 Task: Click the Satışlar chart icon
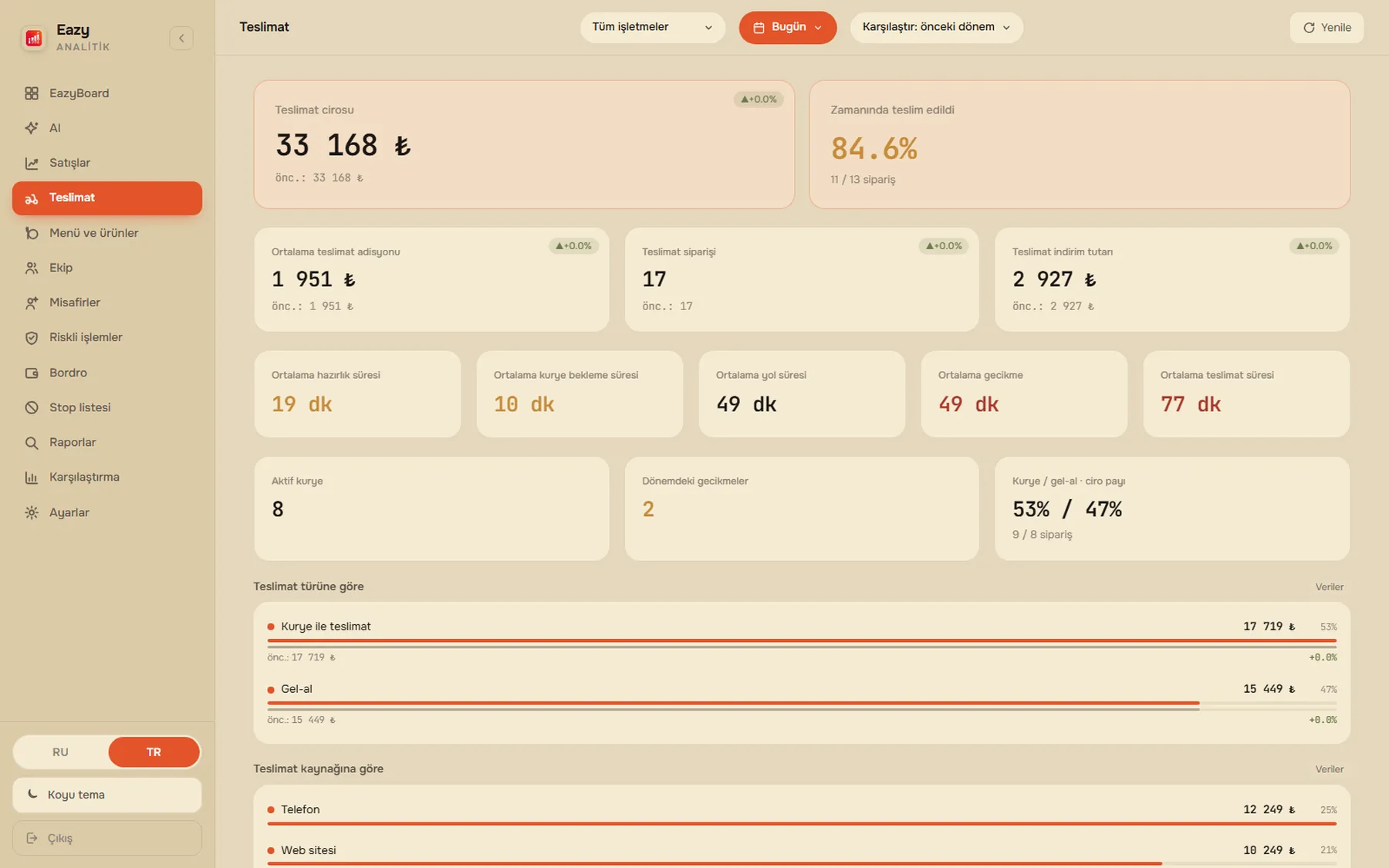32,163
